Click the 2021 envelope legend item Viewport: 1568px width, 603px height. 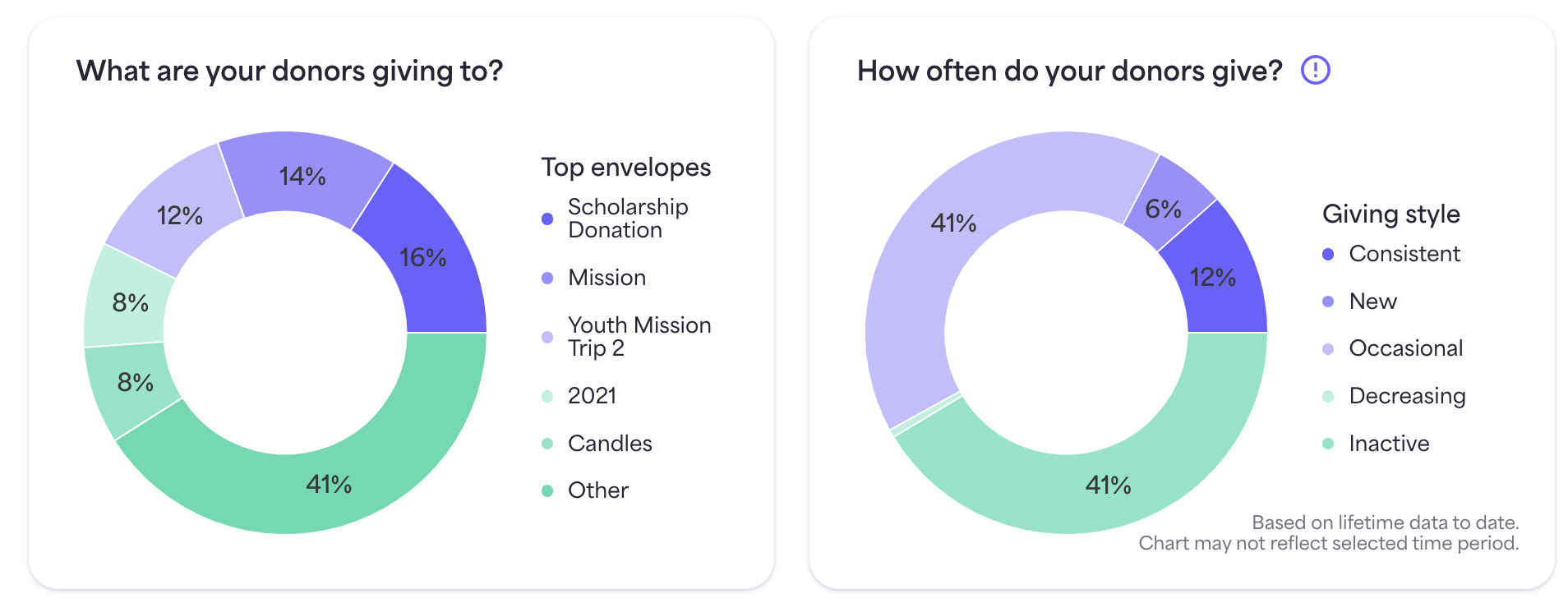tap(592, 396)
